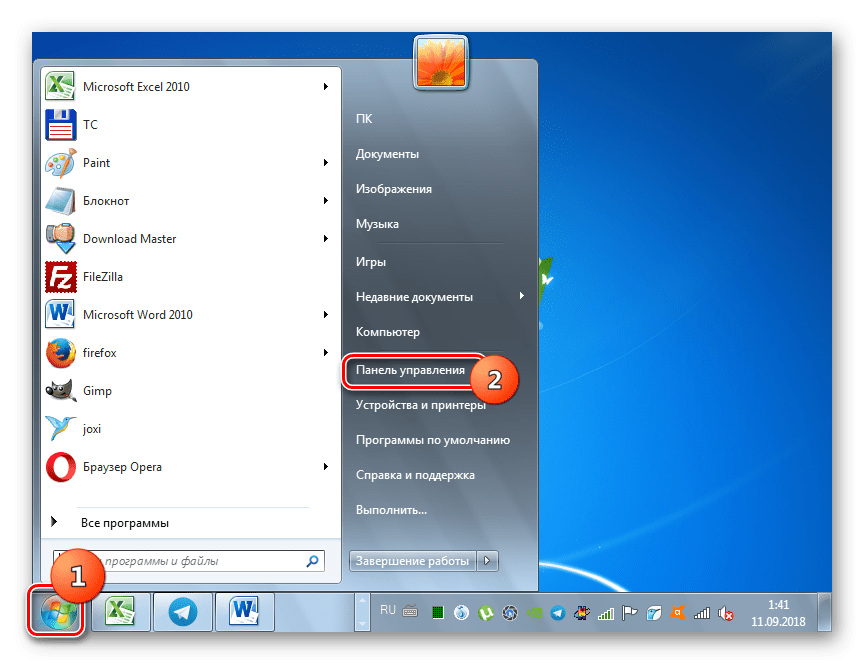Screen dimensions: 864x664
Task: Launch Microsoft Word from the taskbar
Action: pyautogui.click(x=243, y=611)
